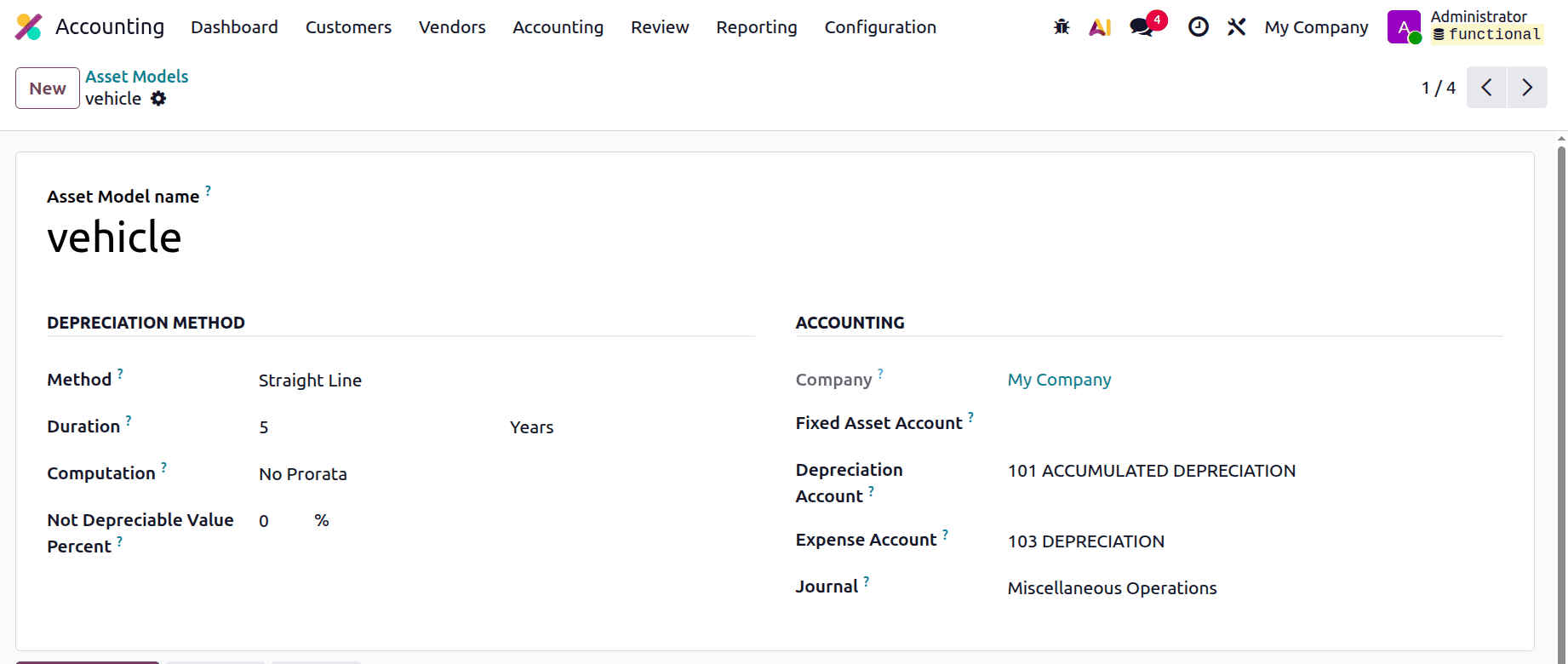Show help for Not Depreciable Value Percent

119,541
